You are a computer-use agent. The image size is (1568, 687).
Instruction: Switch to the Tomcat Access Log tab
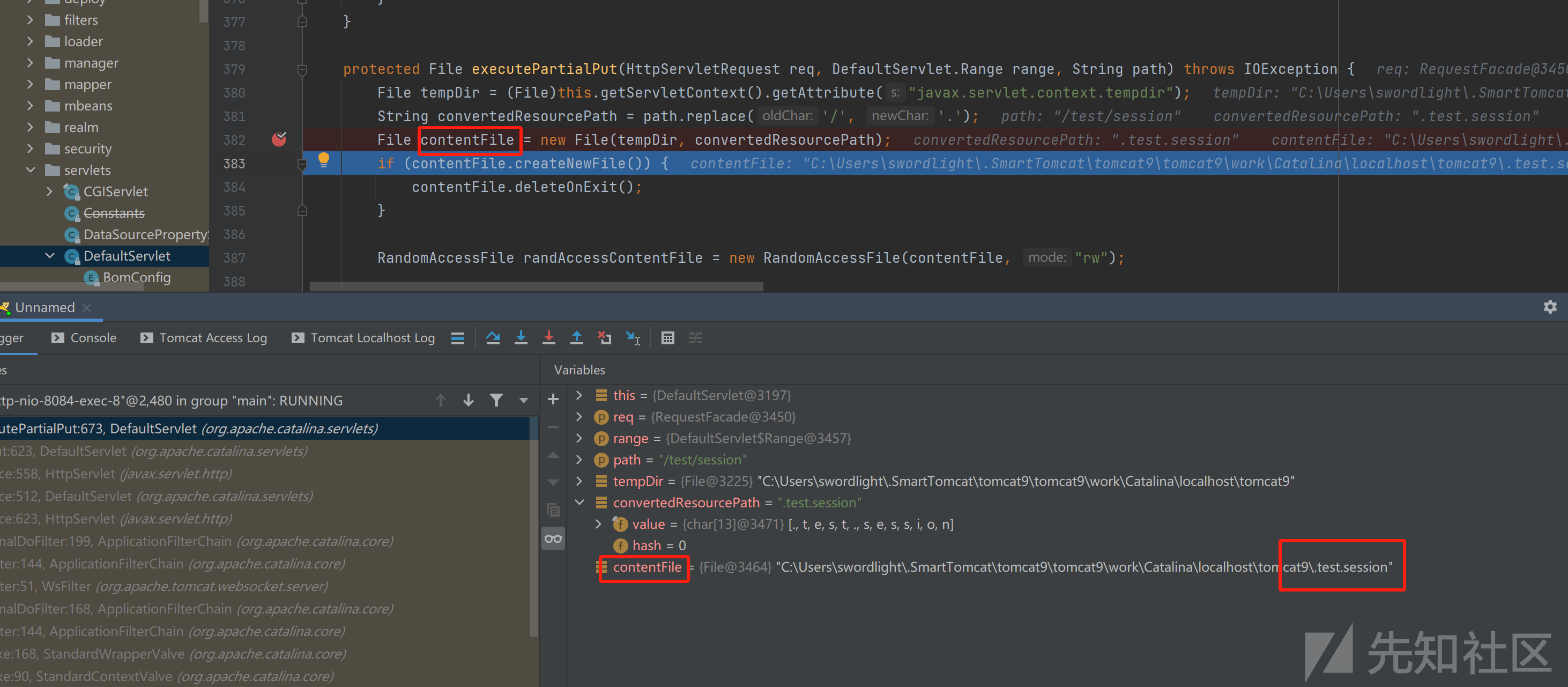click(204, 338)
